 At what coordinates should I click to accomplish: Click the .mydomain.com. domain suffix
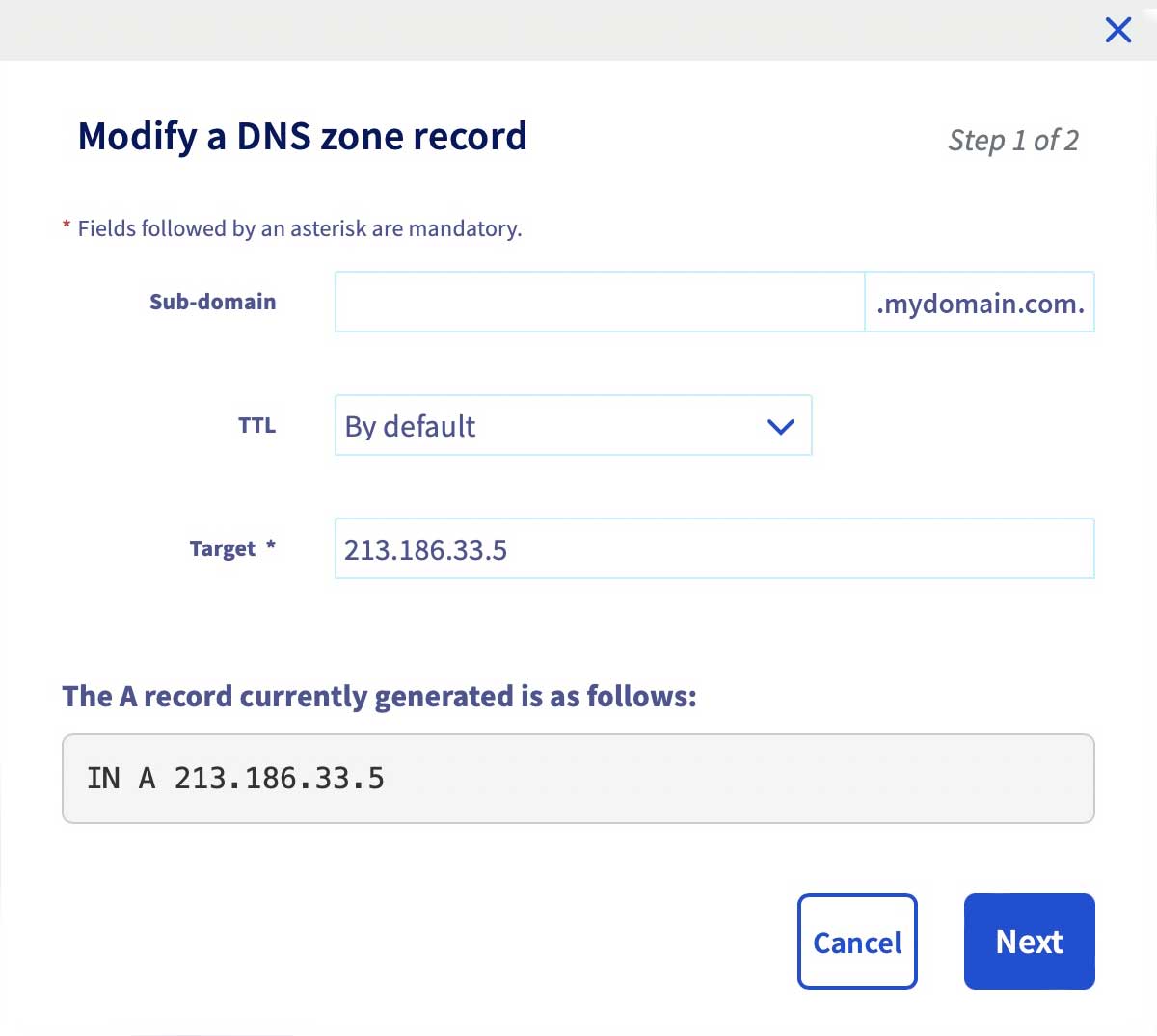pos(980,304)
